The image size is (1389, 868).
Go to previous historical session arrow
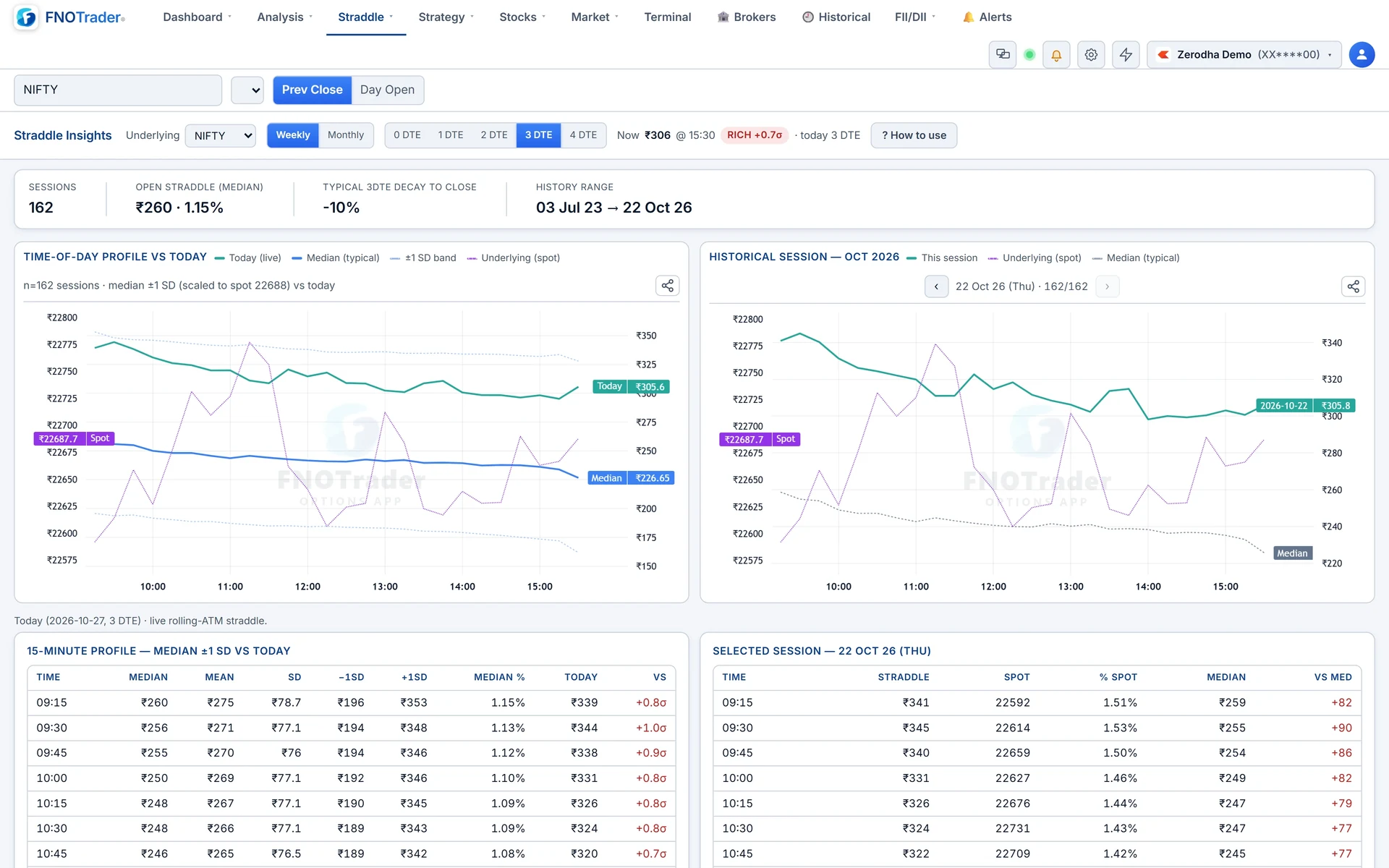[936, 286]
